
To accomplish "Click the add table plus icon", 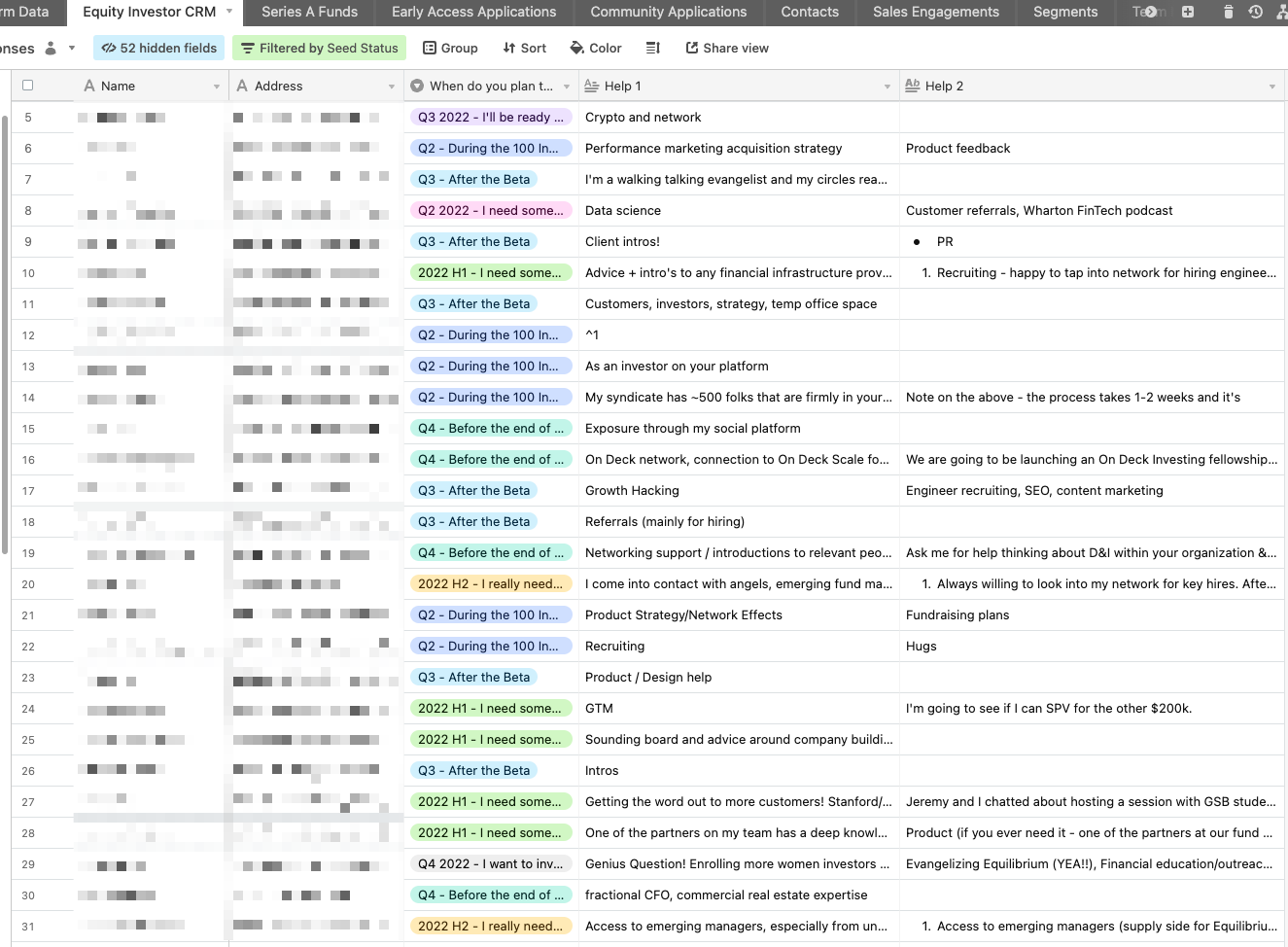I will 1187,12.
